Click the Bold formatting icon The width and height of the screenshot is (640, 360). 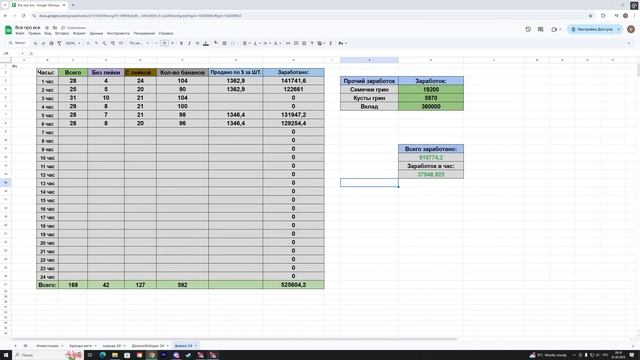(181, 43)
